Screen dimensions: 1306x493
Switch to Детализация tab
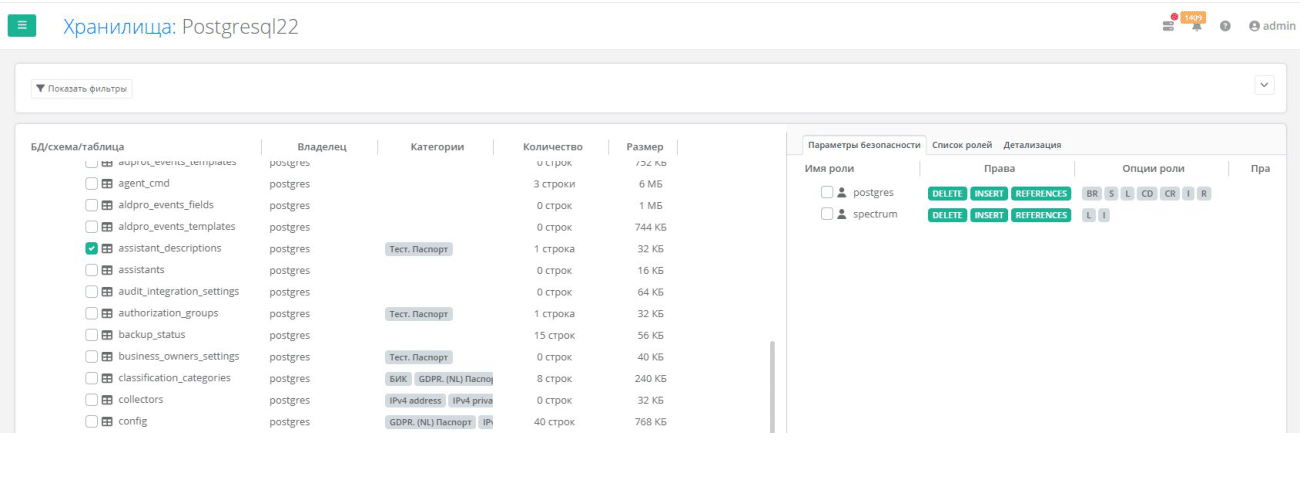[x=1032, y=145]
